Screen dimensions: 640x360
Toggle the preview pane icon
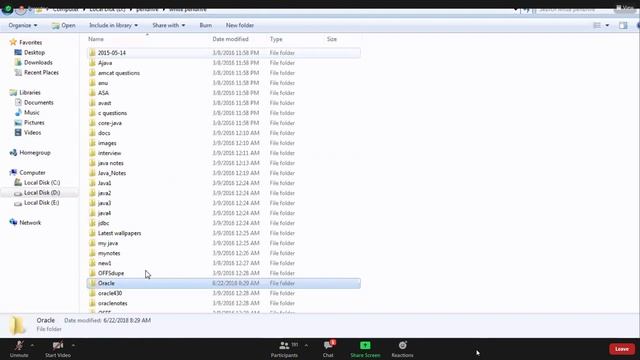(623, 25)
